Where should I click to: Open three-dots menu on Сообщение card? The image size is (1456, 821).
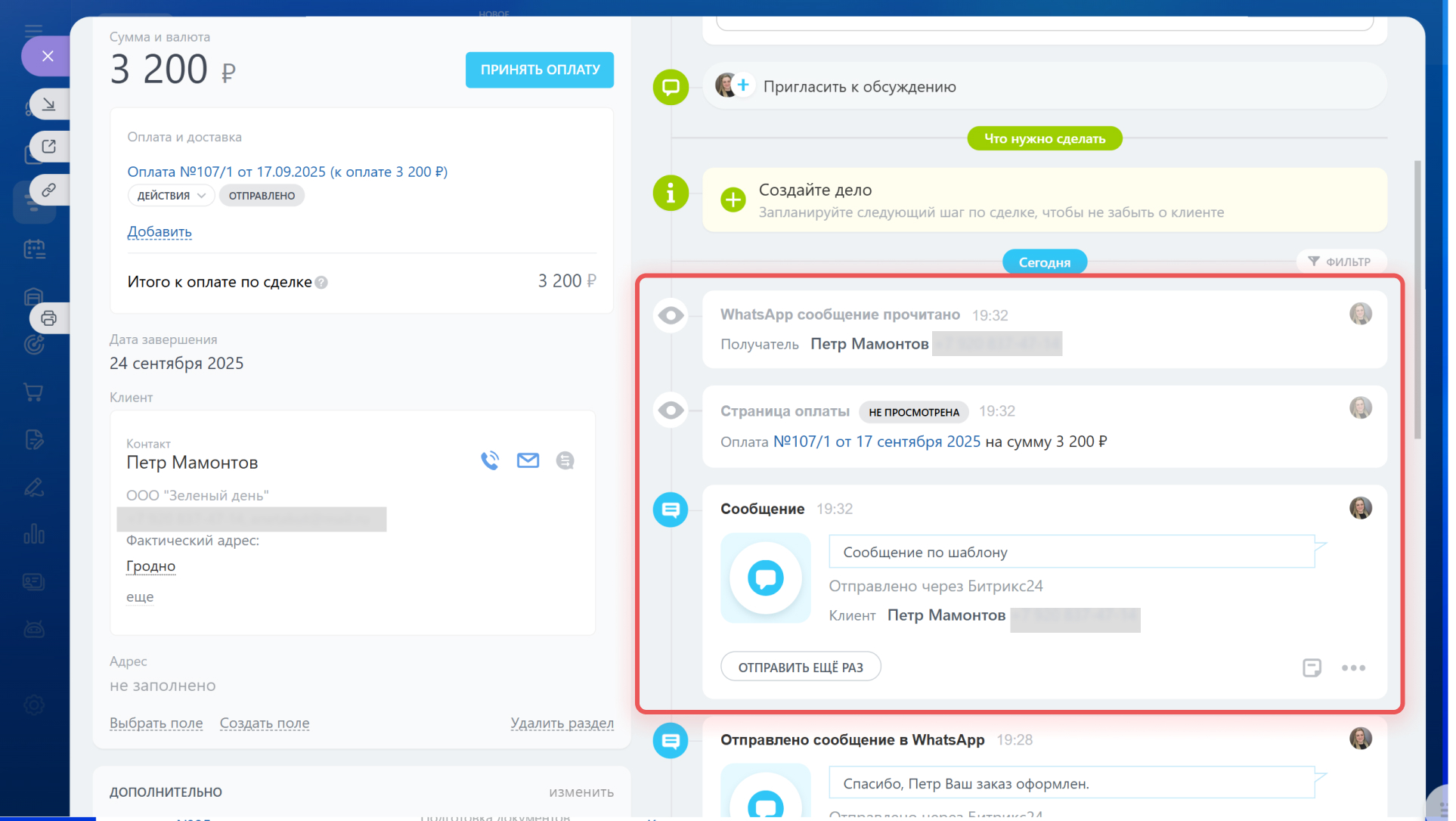(1353, 668)
